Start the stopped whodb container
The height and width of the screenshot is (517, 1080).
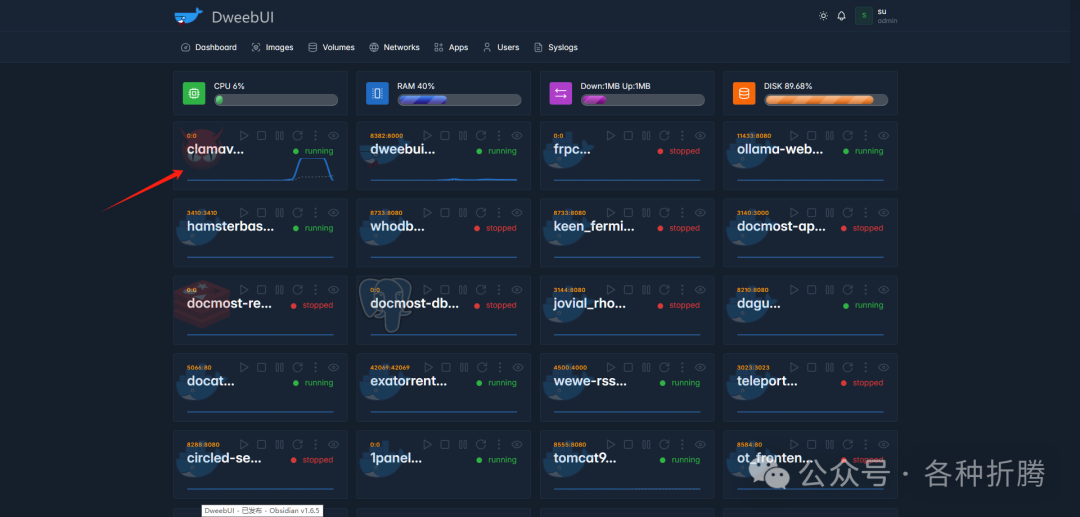click(427, 213)
